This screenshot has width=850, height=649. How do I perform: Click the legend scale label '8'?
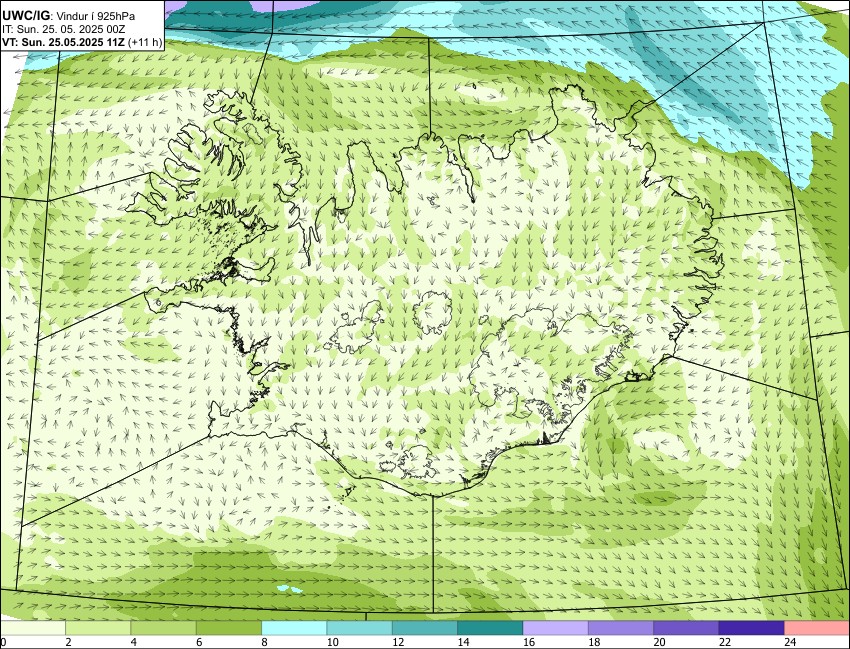click(264, 642)
